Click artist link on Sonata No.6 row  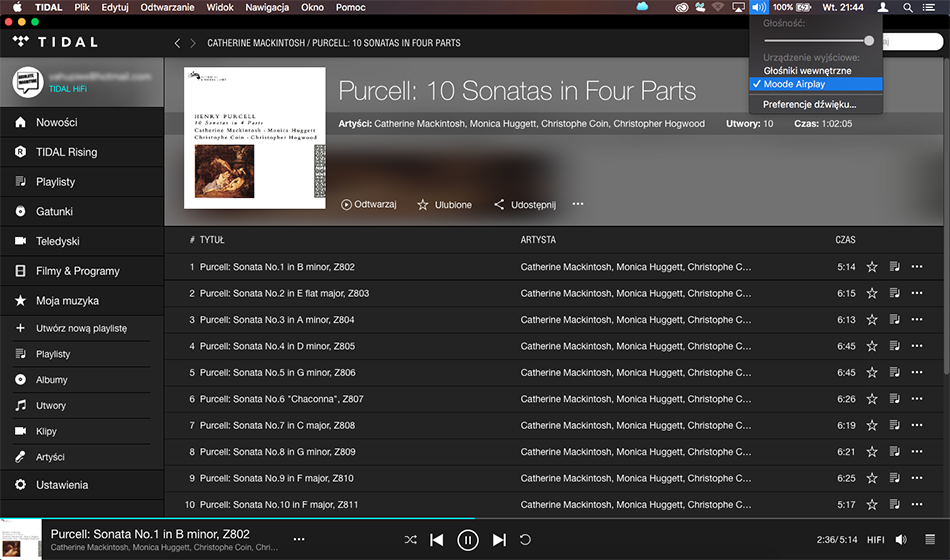pyautogui.click(x=636, y=399)
